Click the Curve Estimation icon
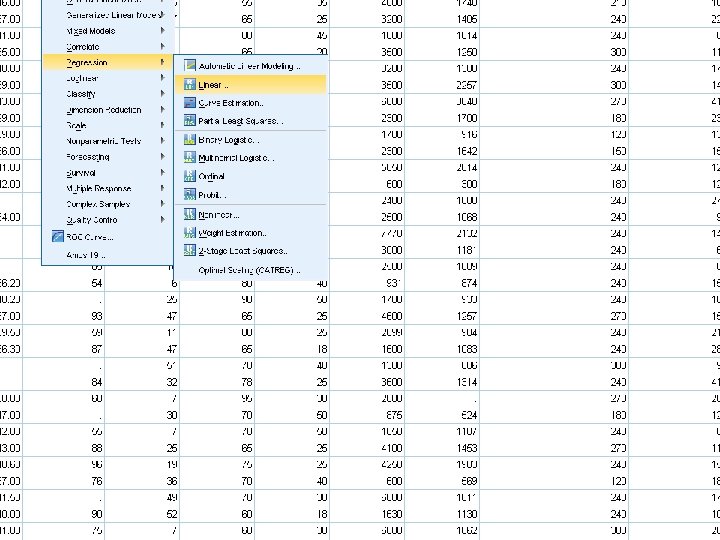Viewport: 720px width, 540px height. pos(190,102)
